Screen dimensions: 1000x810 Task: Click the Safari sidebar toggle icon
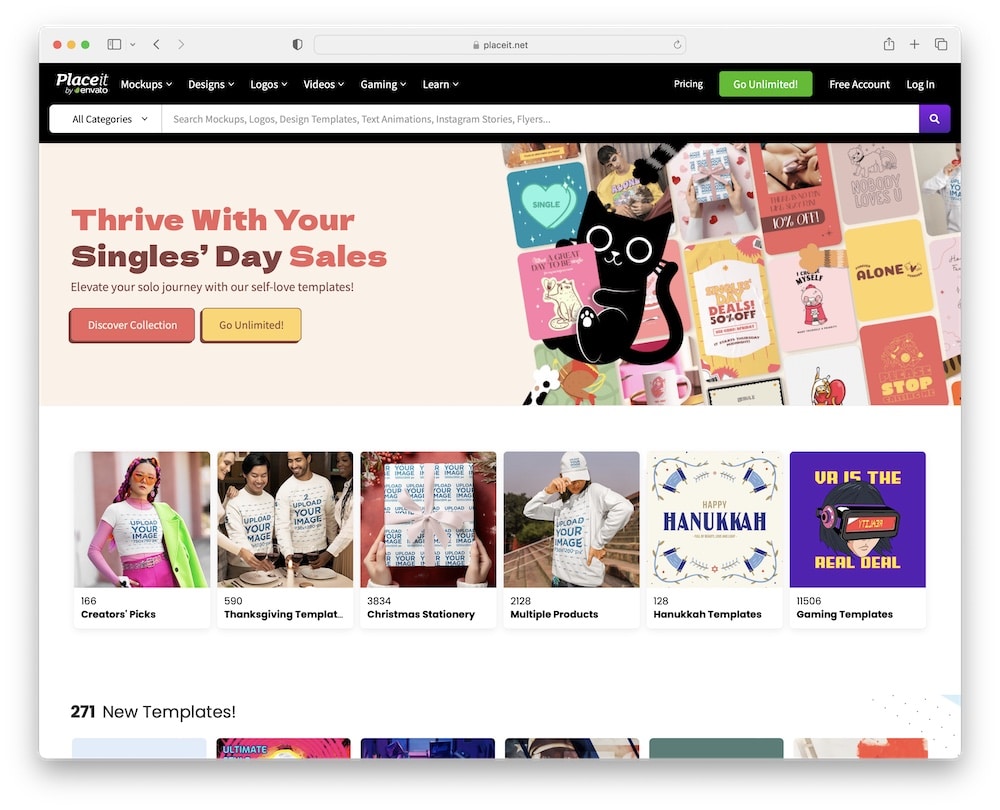point(114,45)
